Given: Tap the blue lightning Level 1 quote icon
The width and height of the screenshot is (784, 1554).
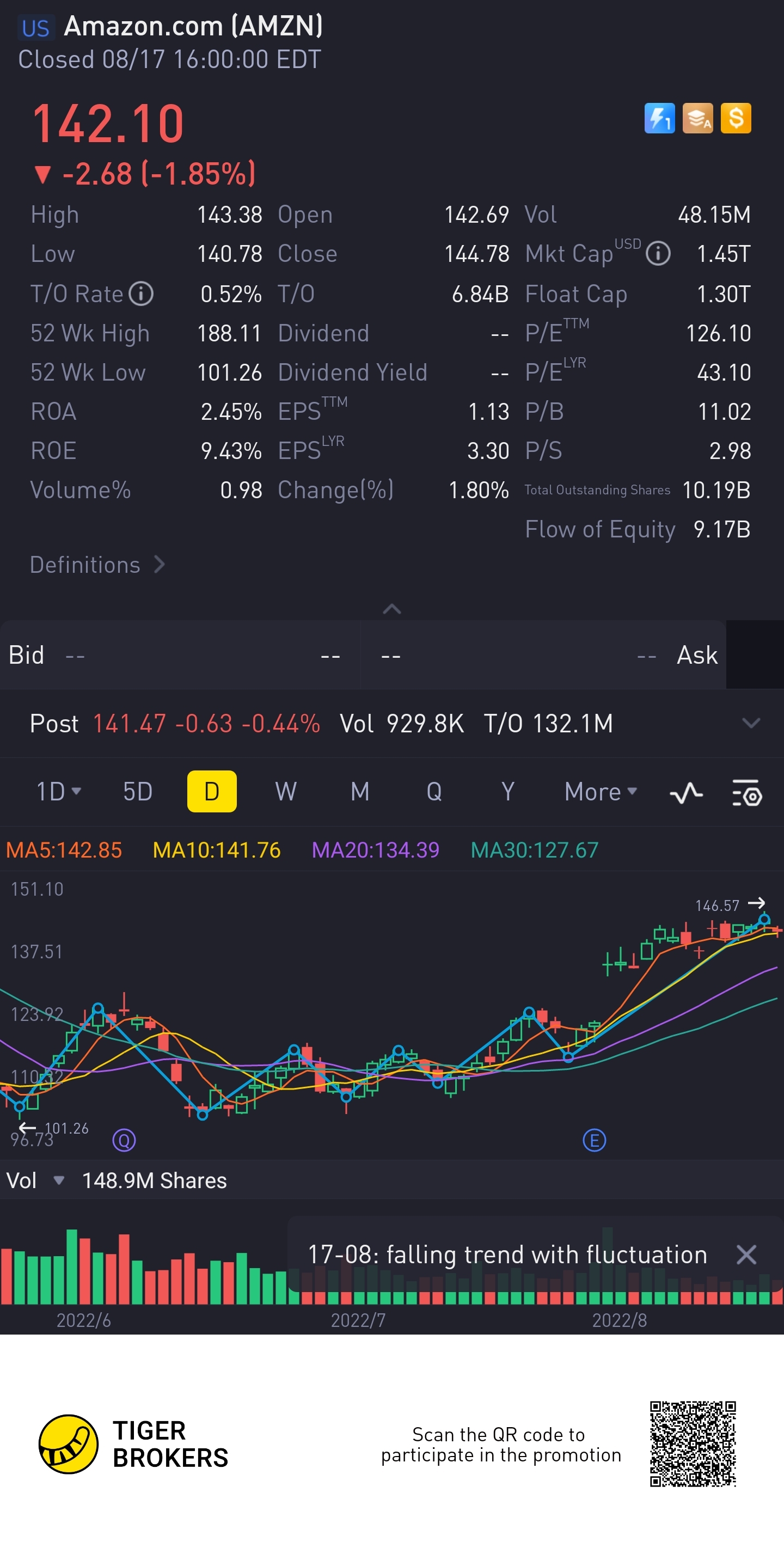Looking at the screenshot, I should pos(659,118).
